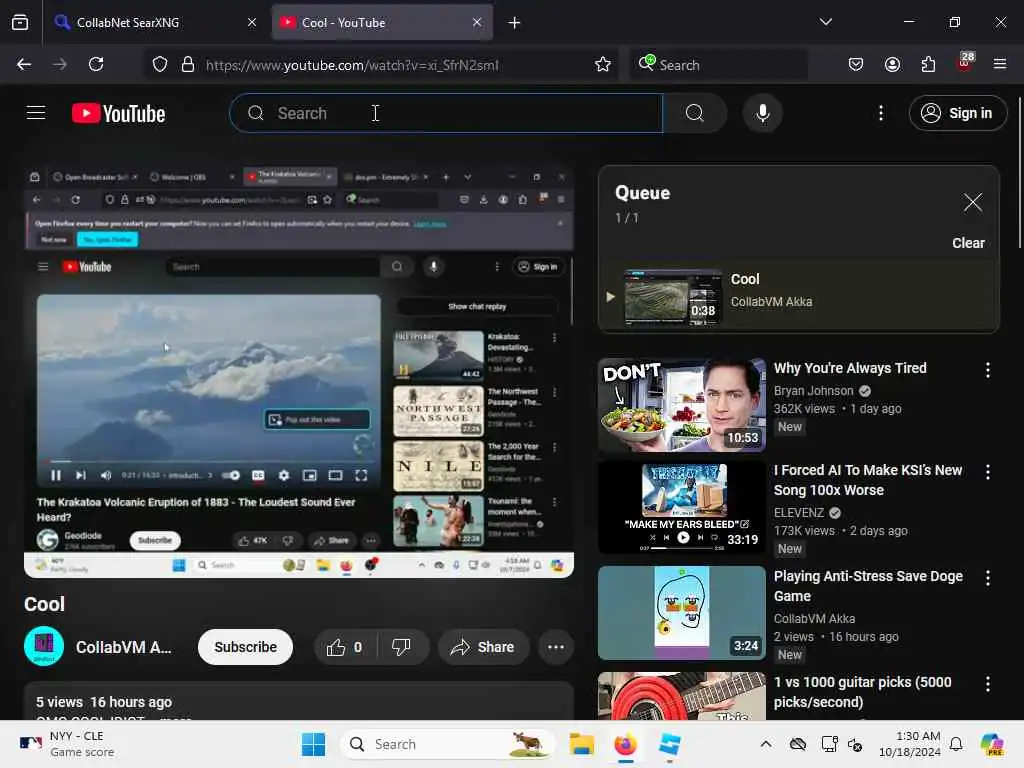
Task: Close the Queue panel
Action: point(972,202)
